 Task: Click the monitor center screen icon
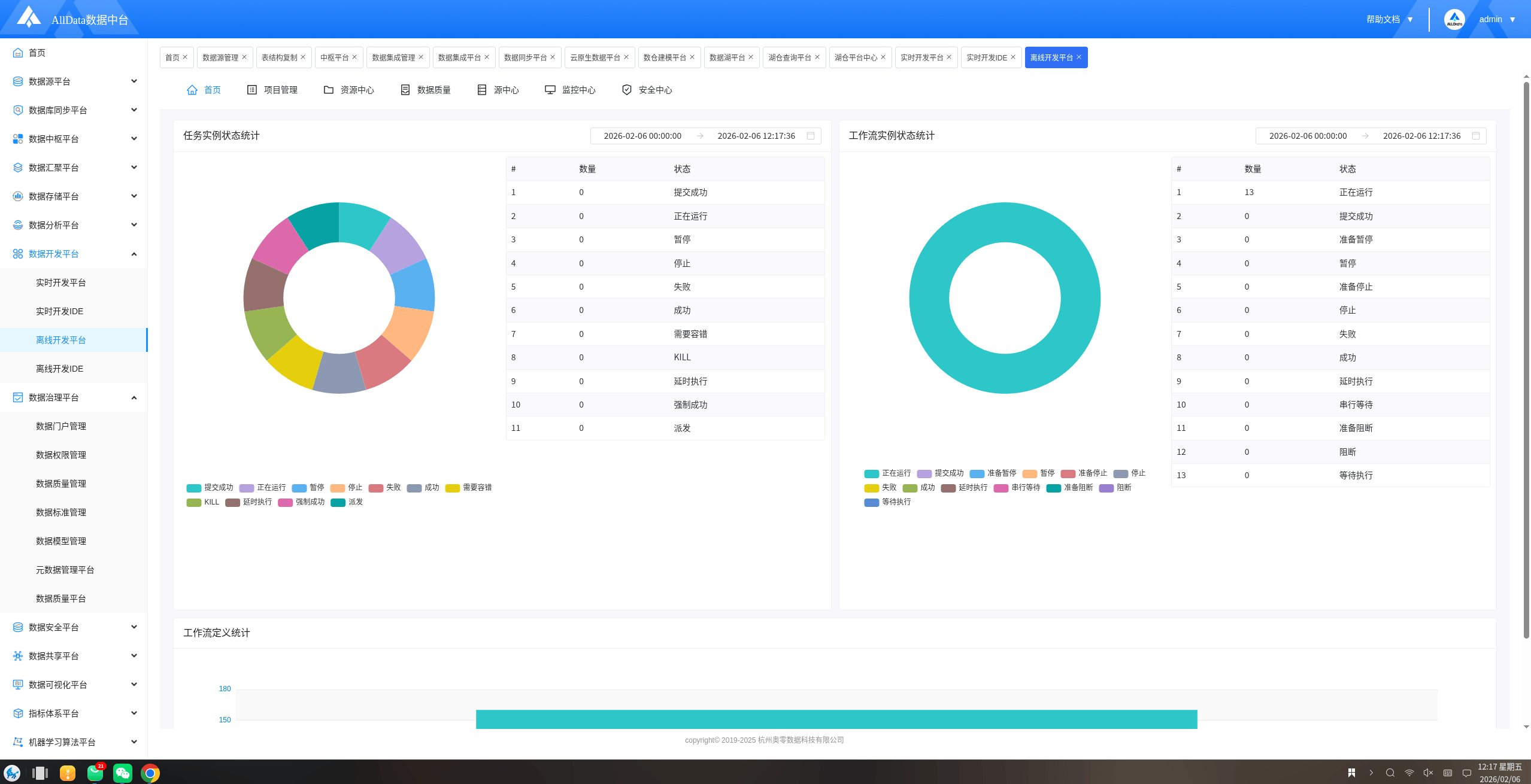tap(550, 90)
